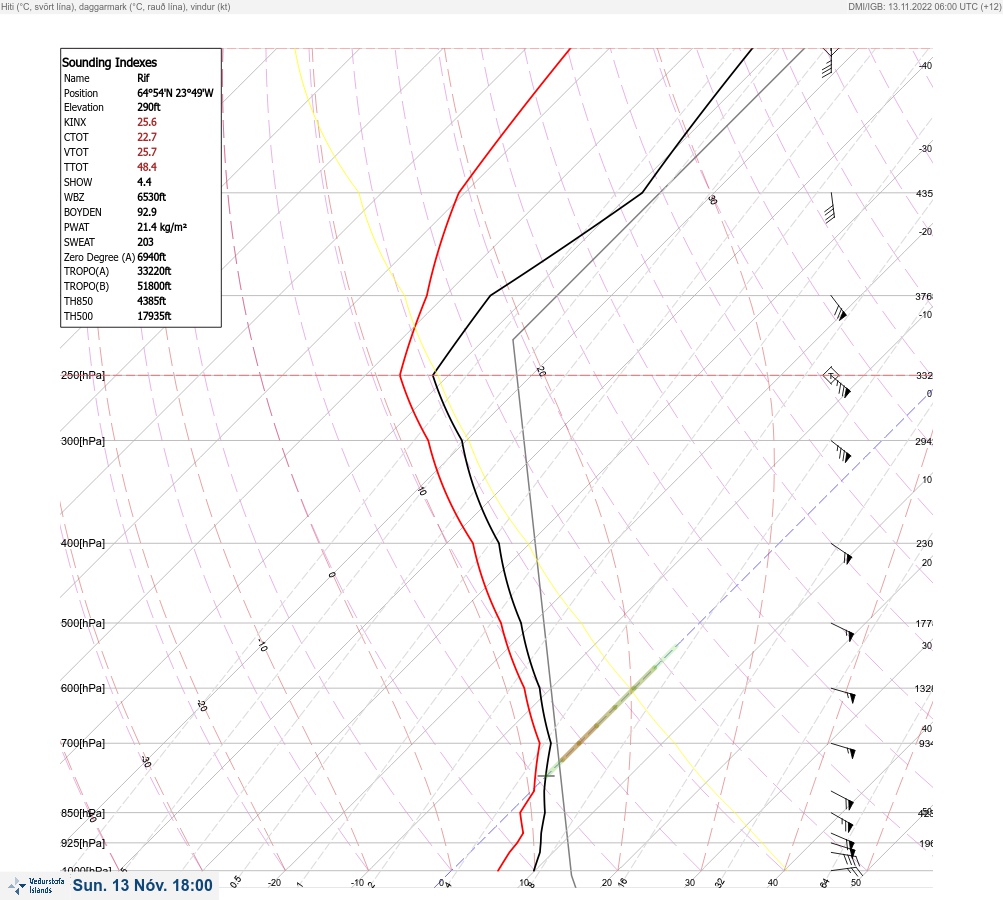The height and width of the screenshot is (900, 1003).
Task: Click the TH500 value '17935ft'
Action: tap(154, 316)
